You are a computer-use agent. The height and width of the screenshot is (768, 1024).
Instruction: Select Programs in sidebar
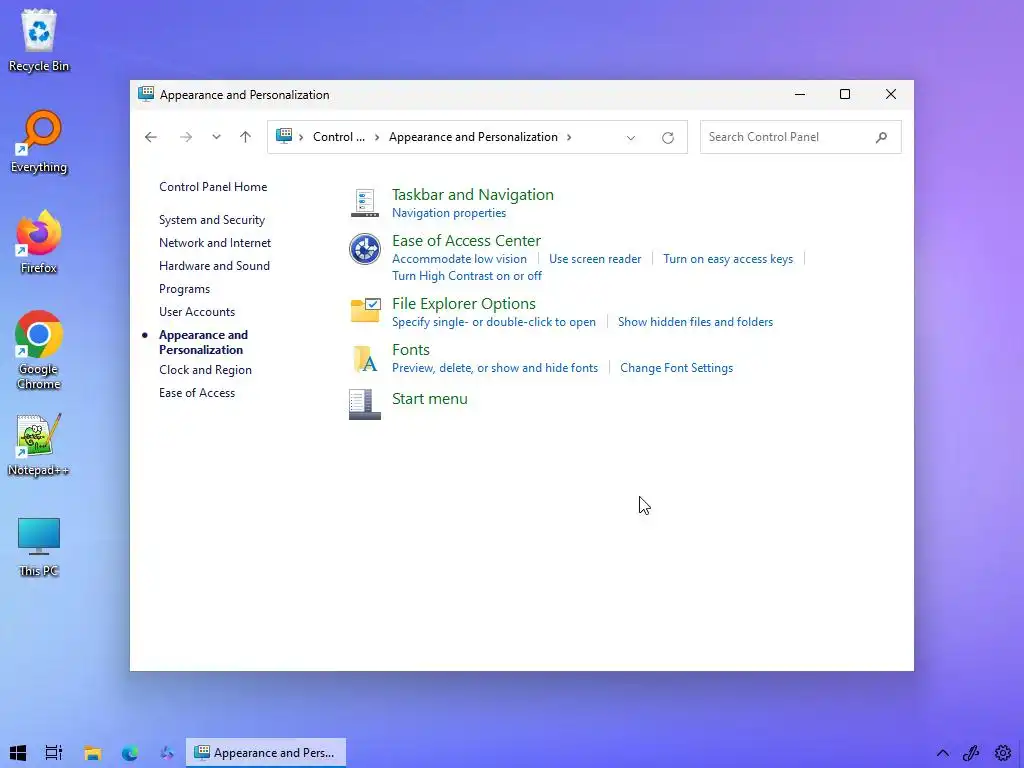coord(185,289)
